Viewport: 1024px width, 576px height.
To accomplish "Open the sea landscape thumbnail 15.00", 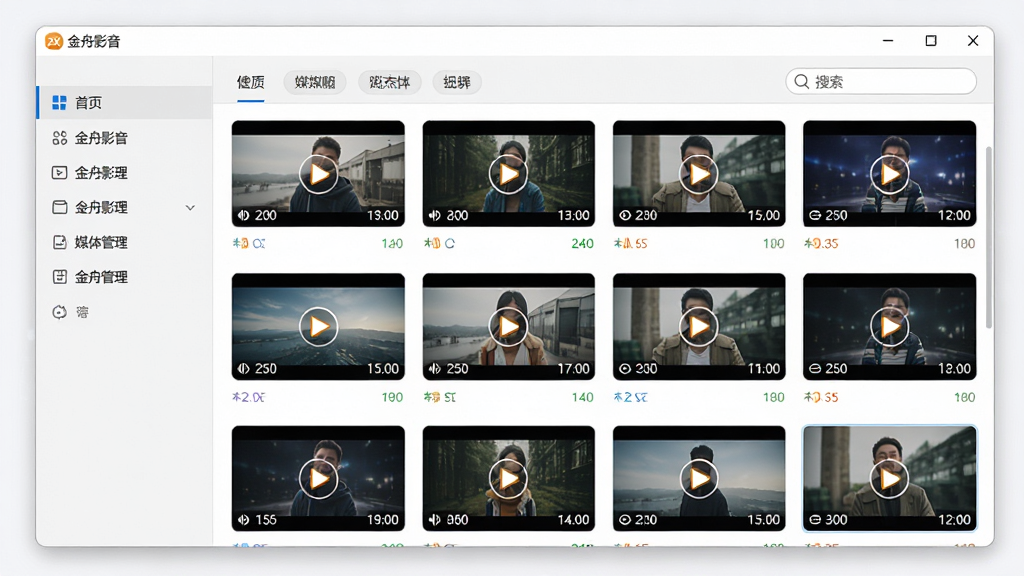I will pos(318,327).
